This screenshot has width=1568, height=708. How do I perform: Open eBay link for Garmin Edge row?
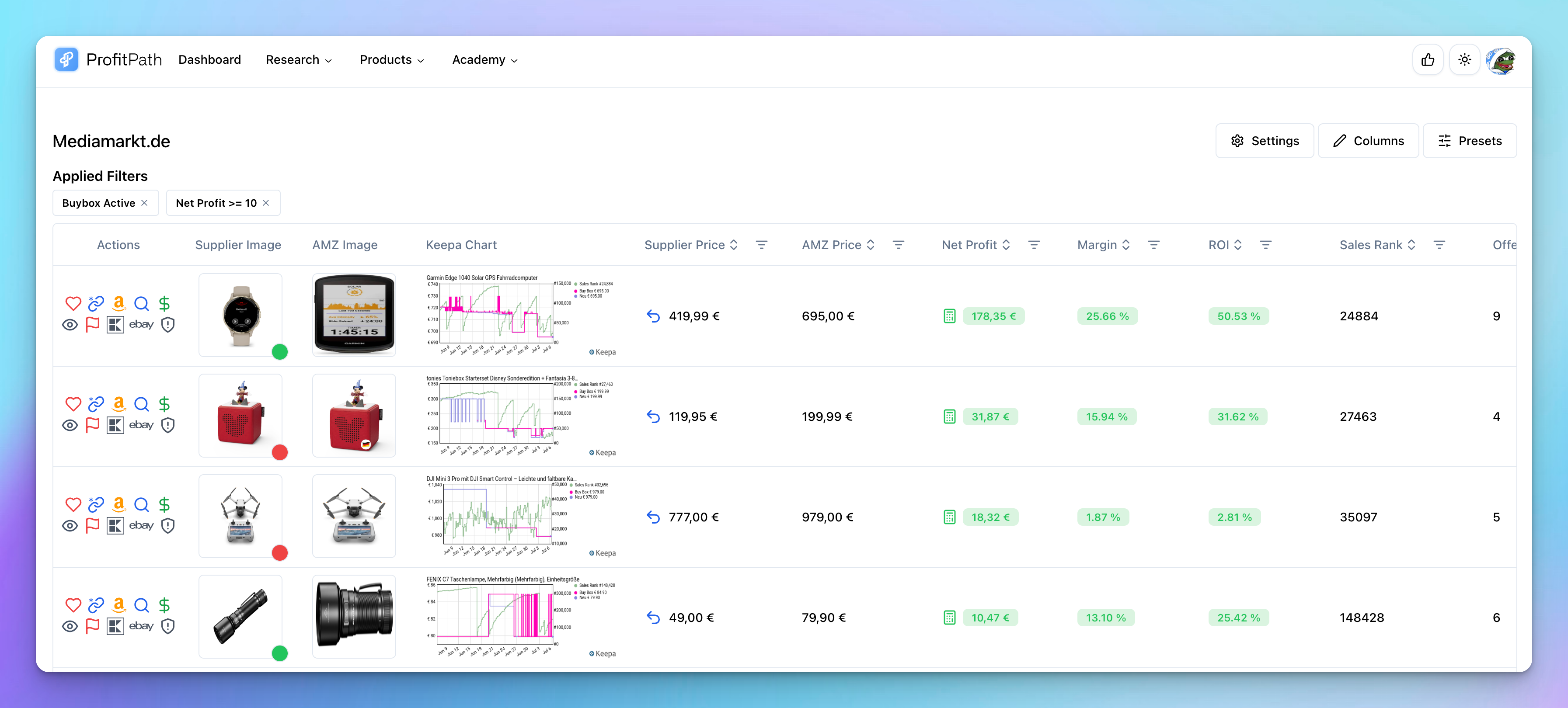pyautogui.click(x=141, y=325)
